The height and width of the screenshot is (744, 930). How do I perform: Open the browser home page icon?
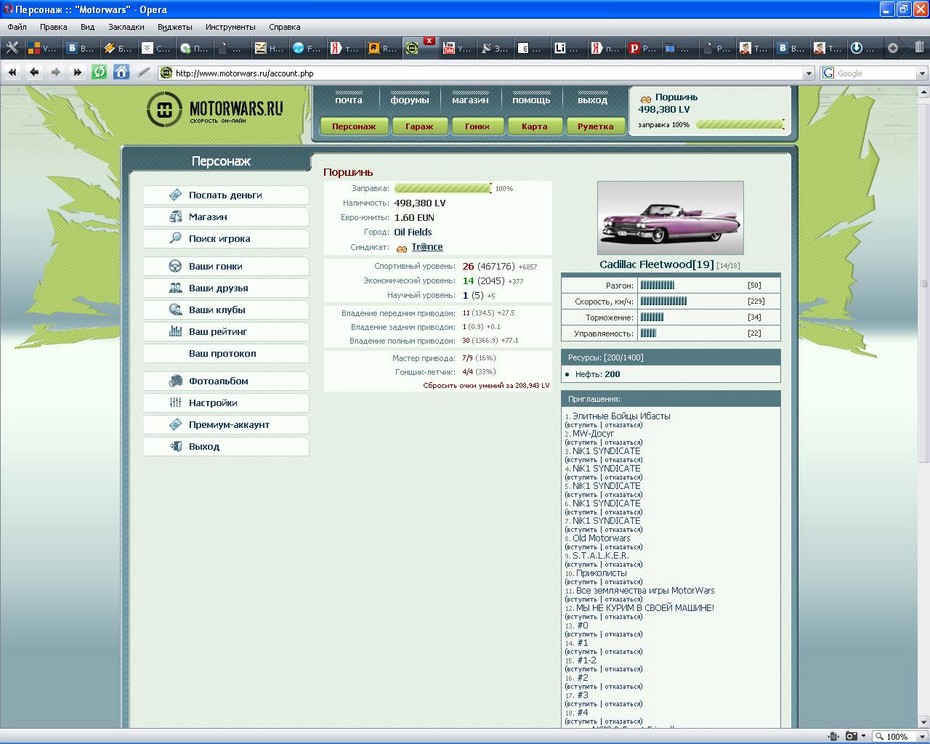121,72
